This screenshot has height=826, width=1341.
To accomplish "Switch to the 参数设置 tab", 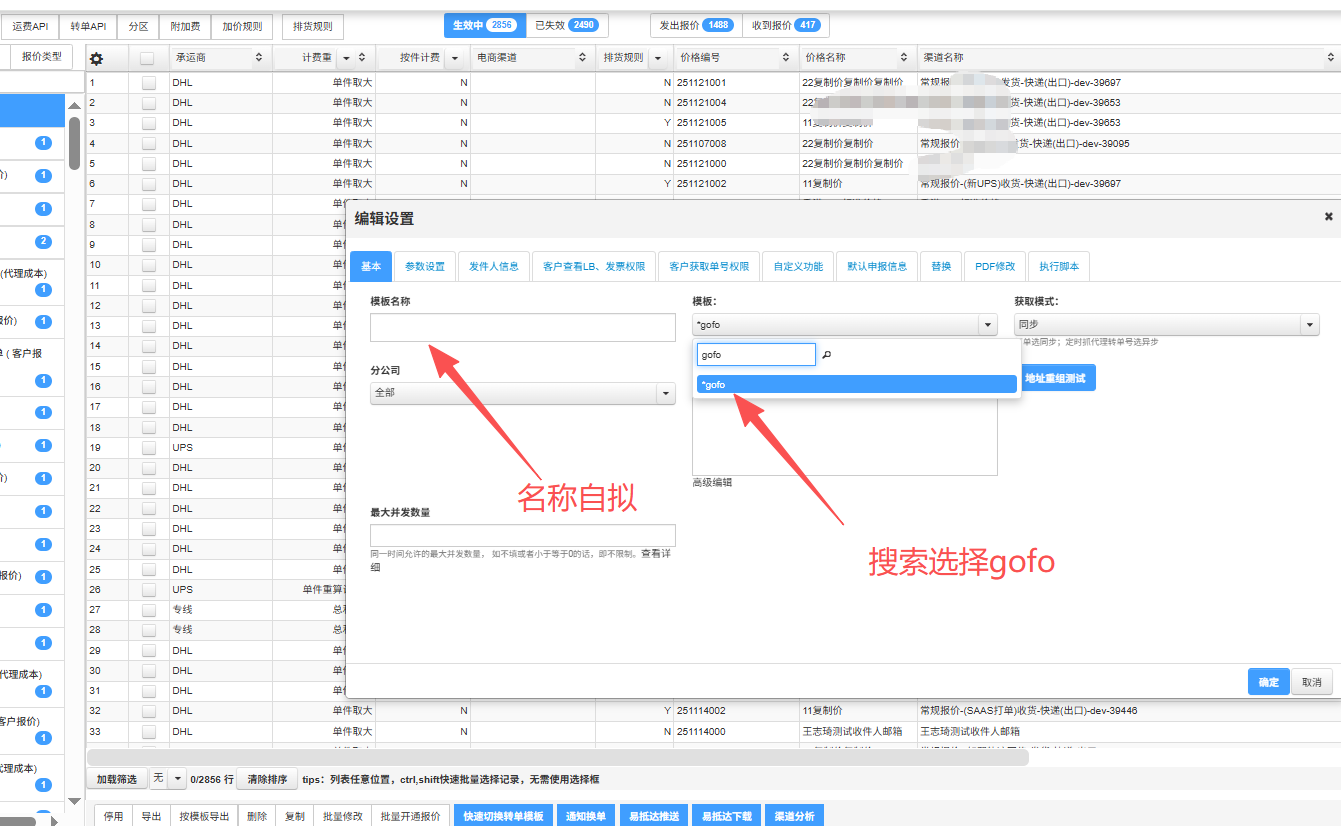I will click(x=425, y=266).
